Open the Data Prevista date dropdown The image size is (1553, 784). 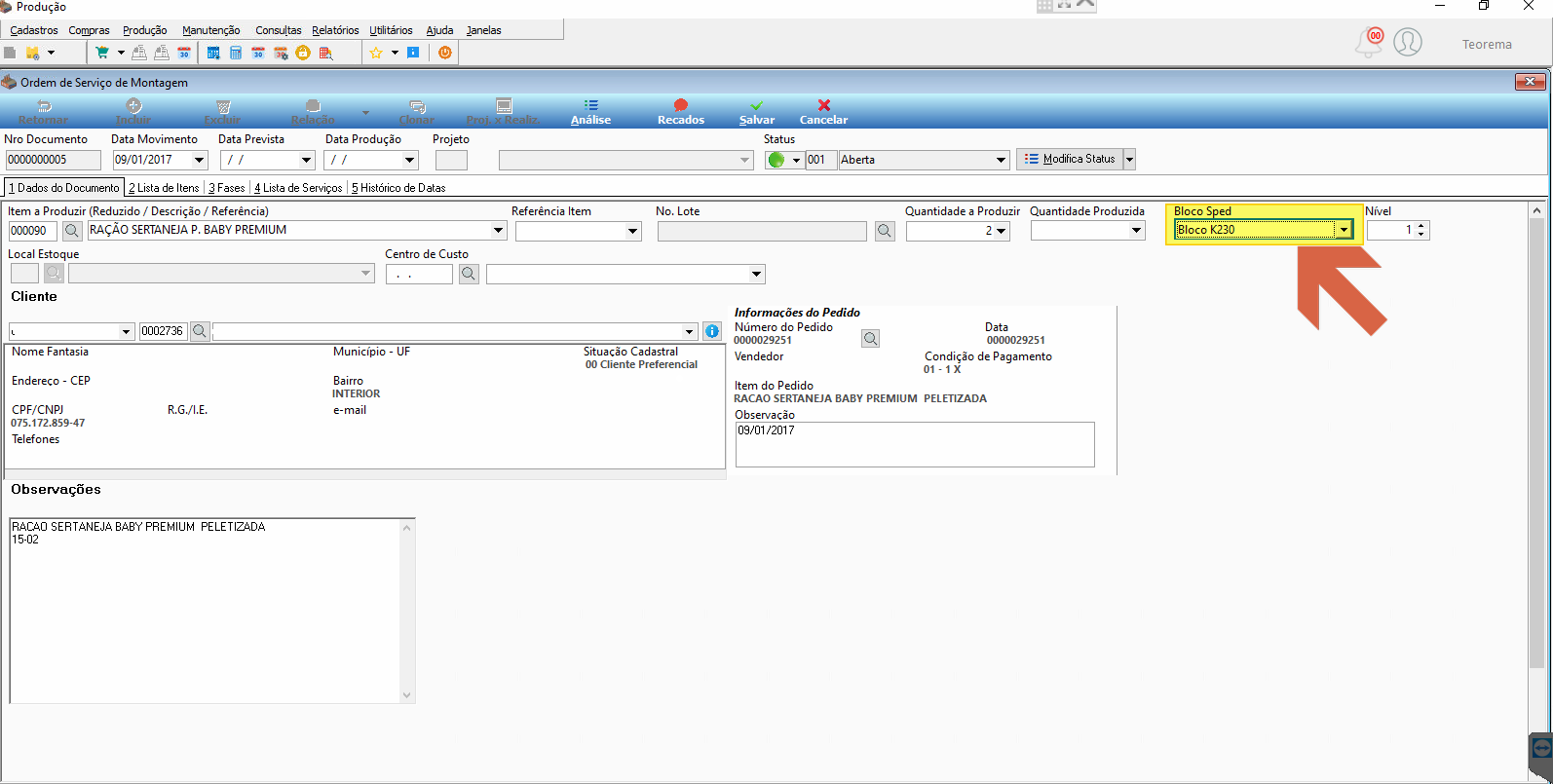306,160
